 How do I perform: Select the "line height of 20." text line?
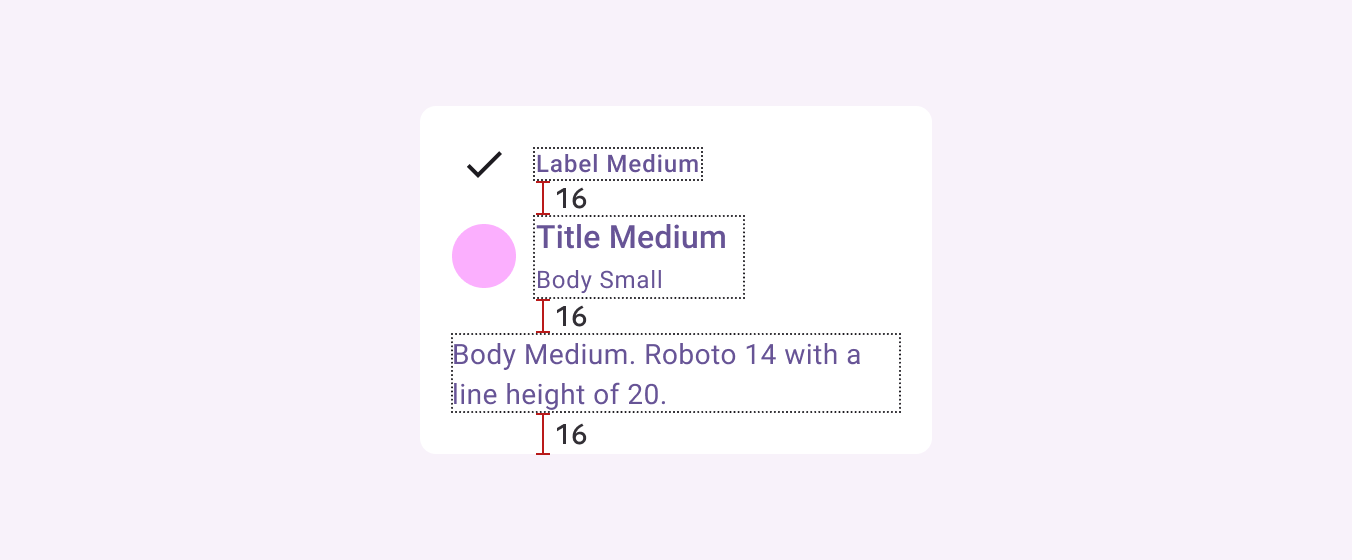tap(559, 395)
